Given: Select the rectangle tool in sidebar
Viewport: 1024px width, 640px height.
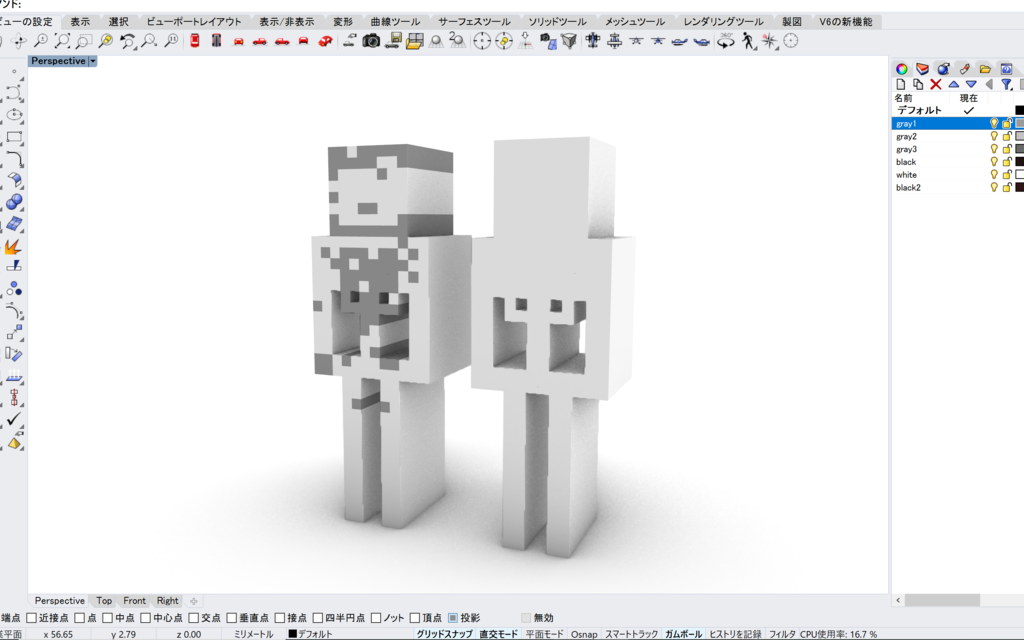Looking at the screenshot, I should click(x=14, y=137).
